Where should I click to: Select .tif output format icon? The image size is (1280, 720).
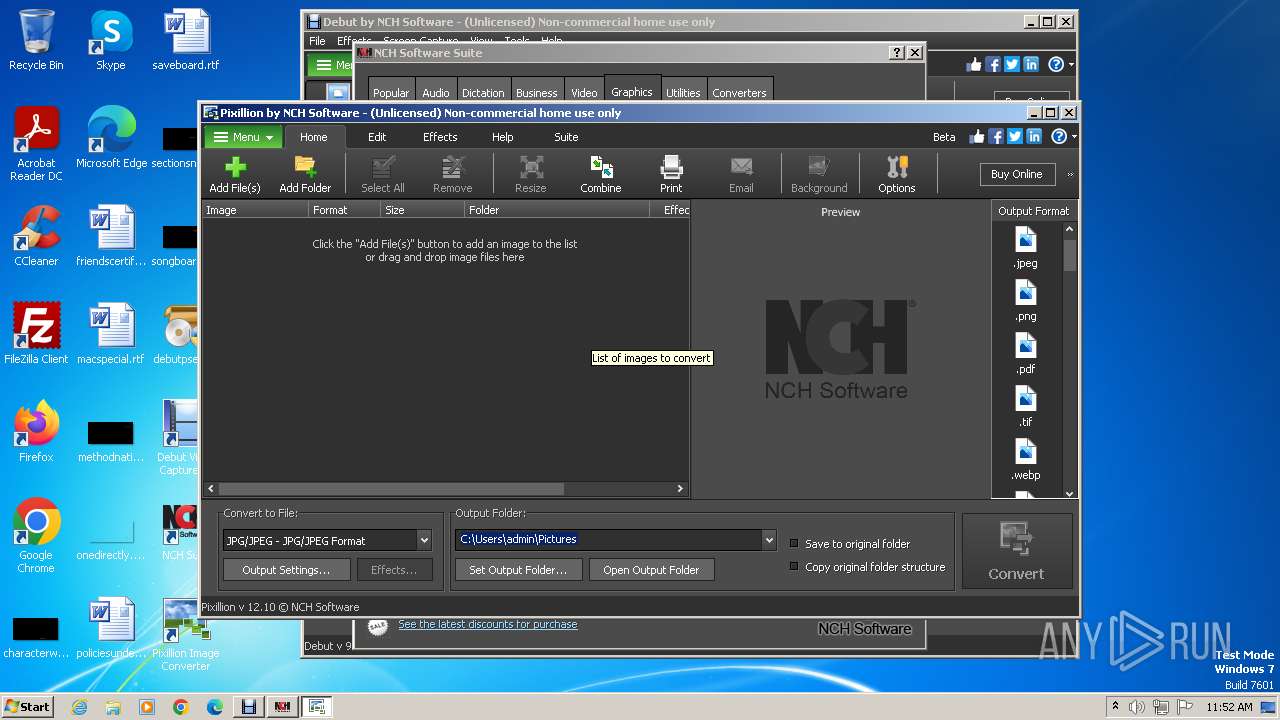pos(1025,406)
